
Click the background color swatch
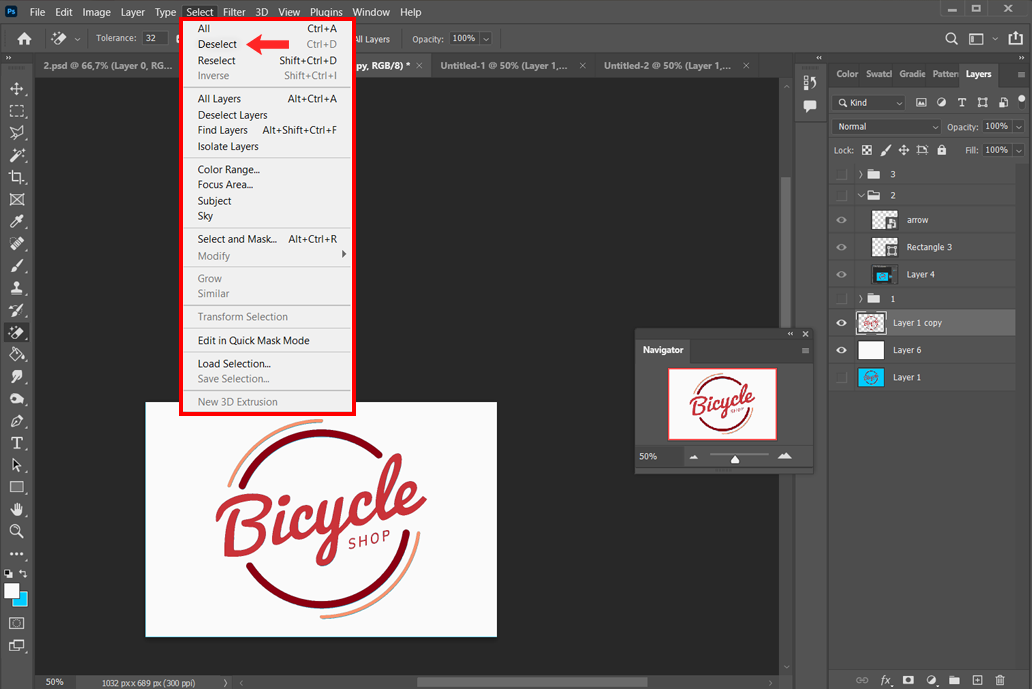22,600
